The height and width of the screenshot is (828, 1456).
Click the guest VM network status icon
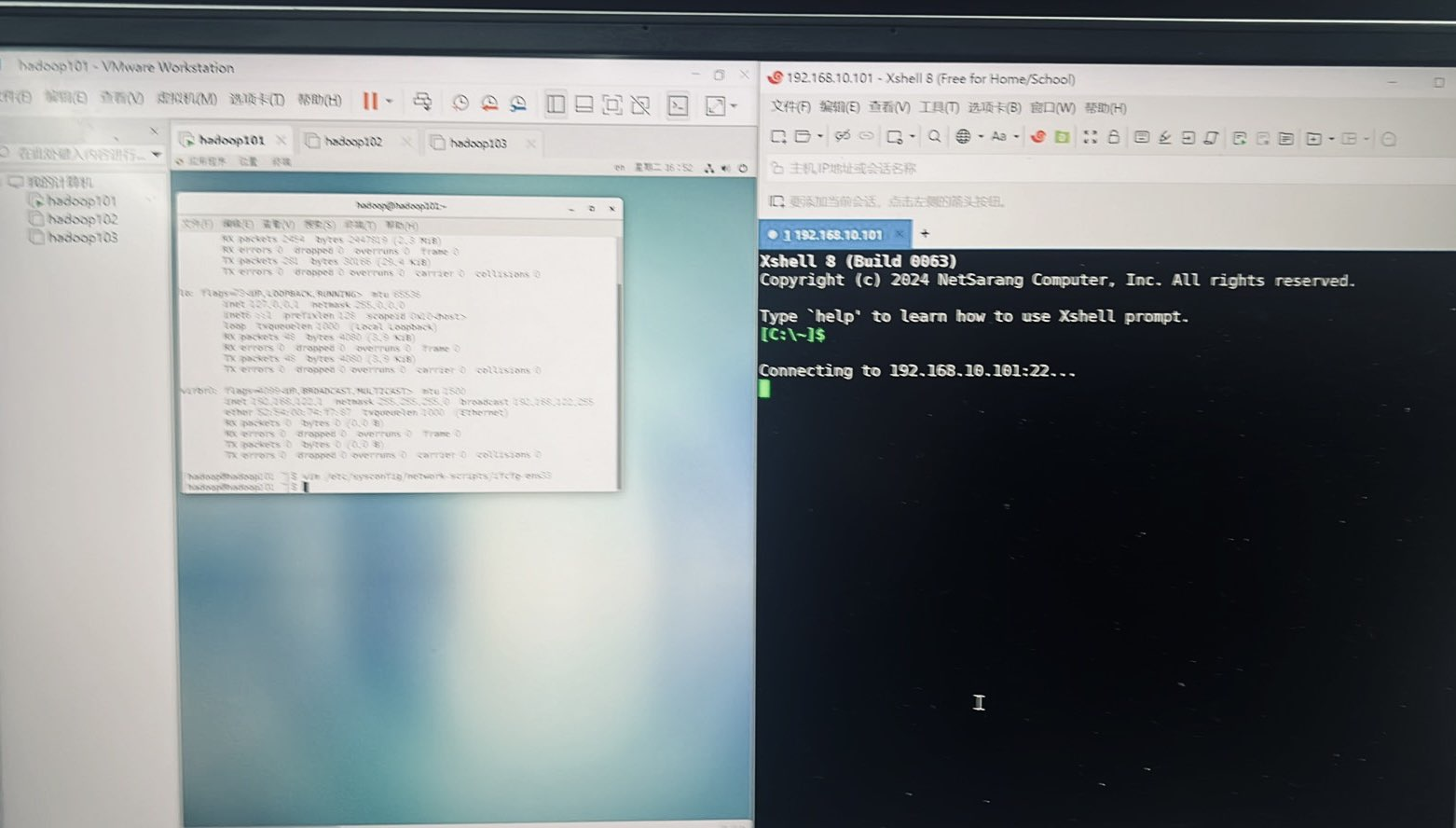coord(709,169)
